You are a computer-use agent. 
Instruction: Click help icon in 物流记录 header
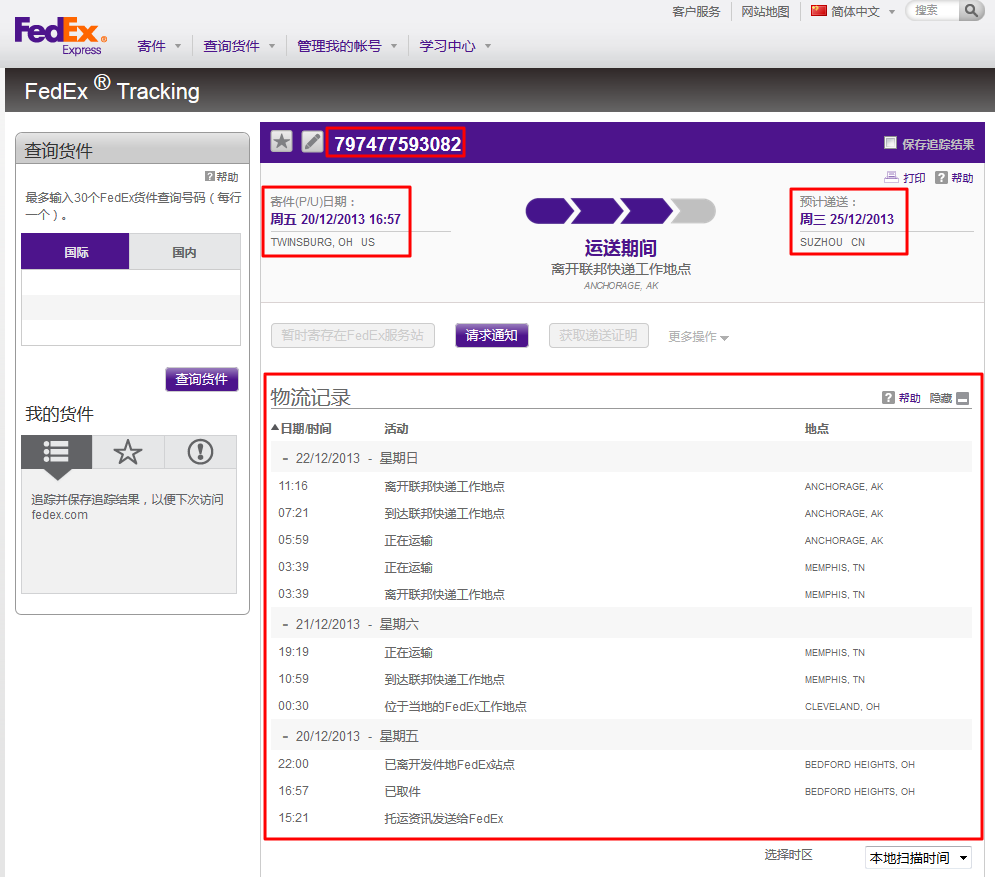click(x=888, y=398)
